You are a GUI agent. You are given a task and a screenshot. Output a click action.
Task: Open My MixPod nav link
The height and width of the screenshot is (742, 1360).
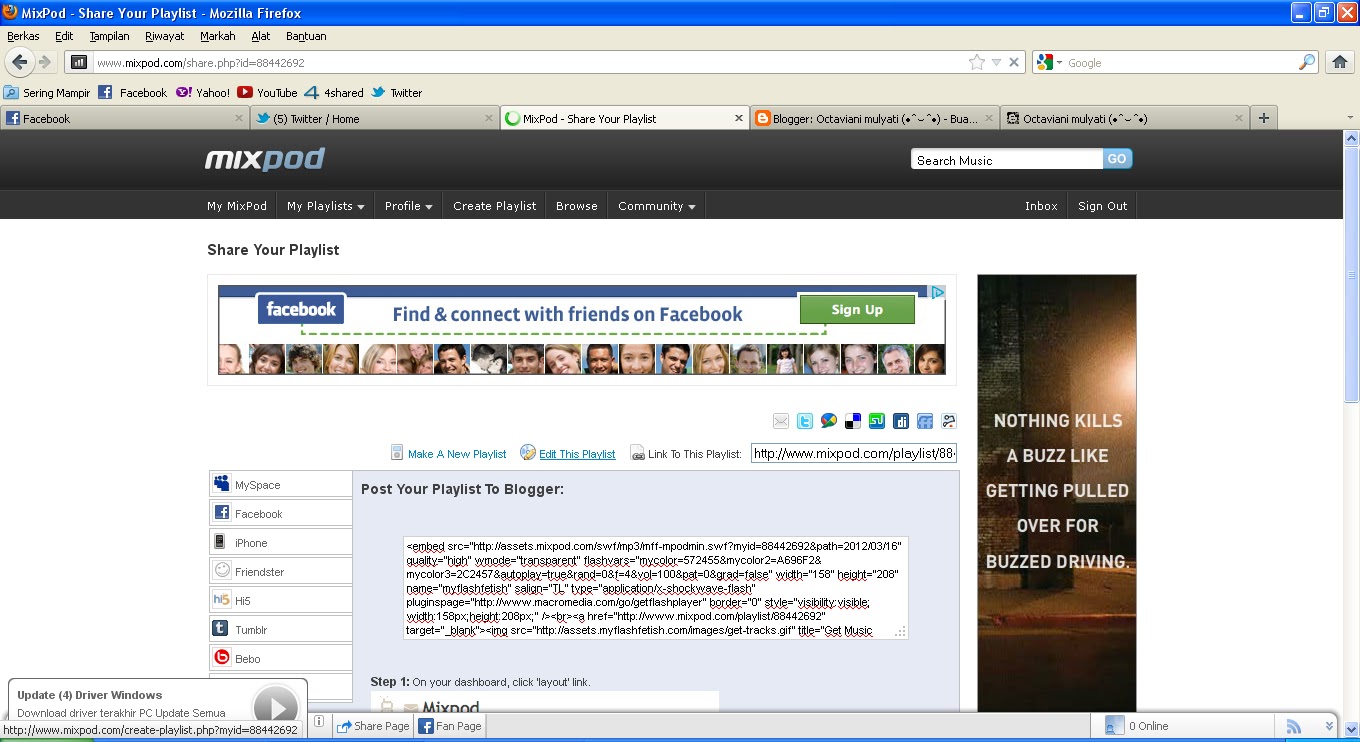click(x=237, y=206)
